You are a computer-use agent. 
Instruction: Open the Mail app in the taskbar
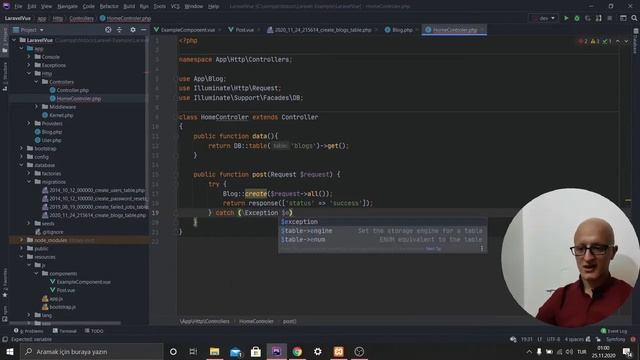pyautogui.click(x=235, y=351)
